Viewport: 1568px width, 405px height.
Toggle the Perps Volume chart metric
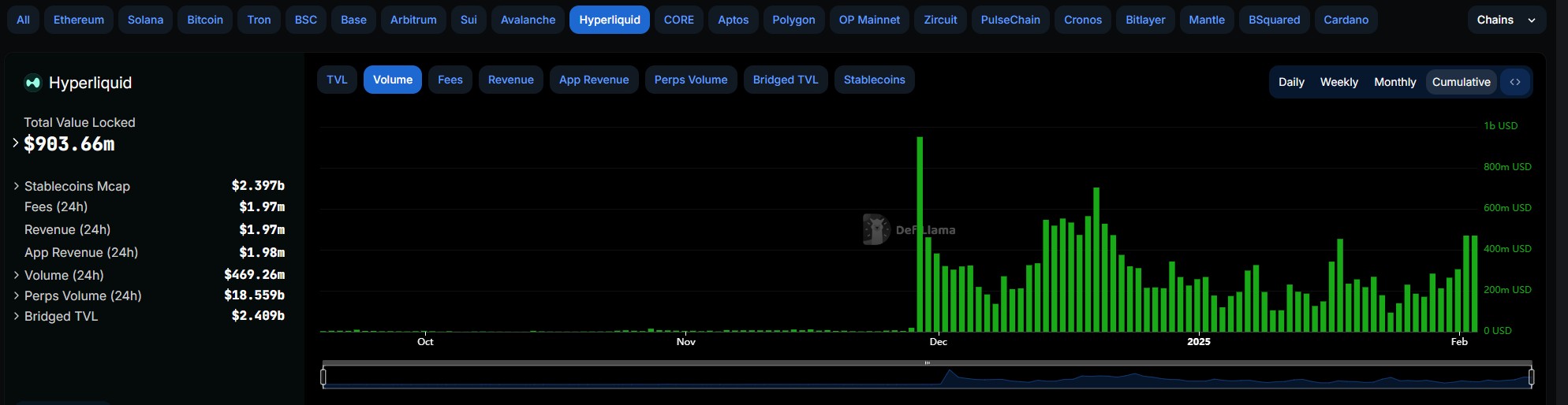(x=690, y=80)
